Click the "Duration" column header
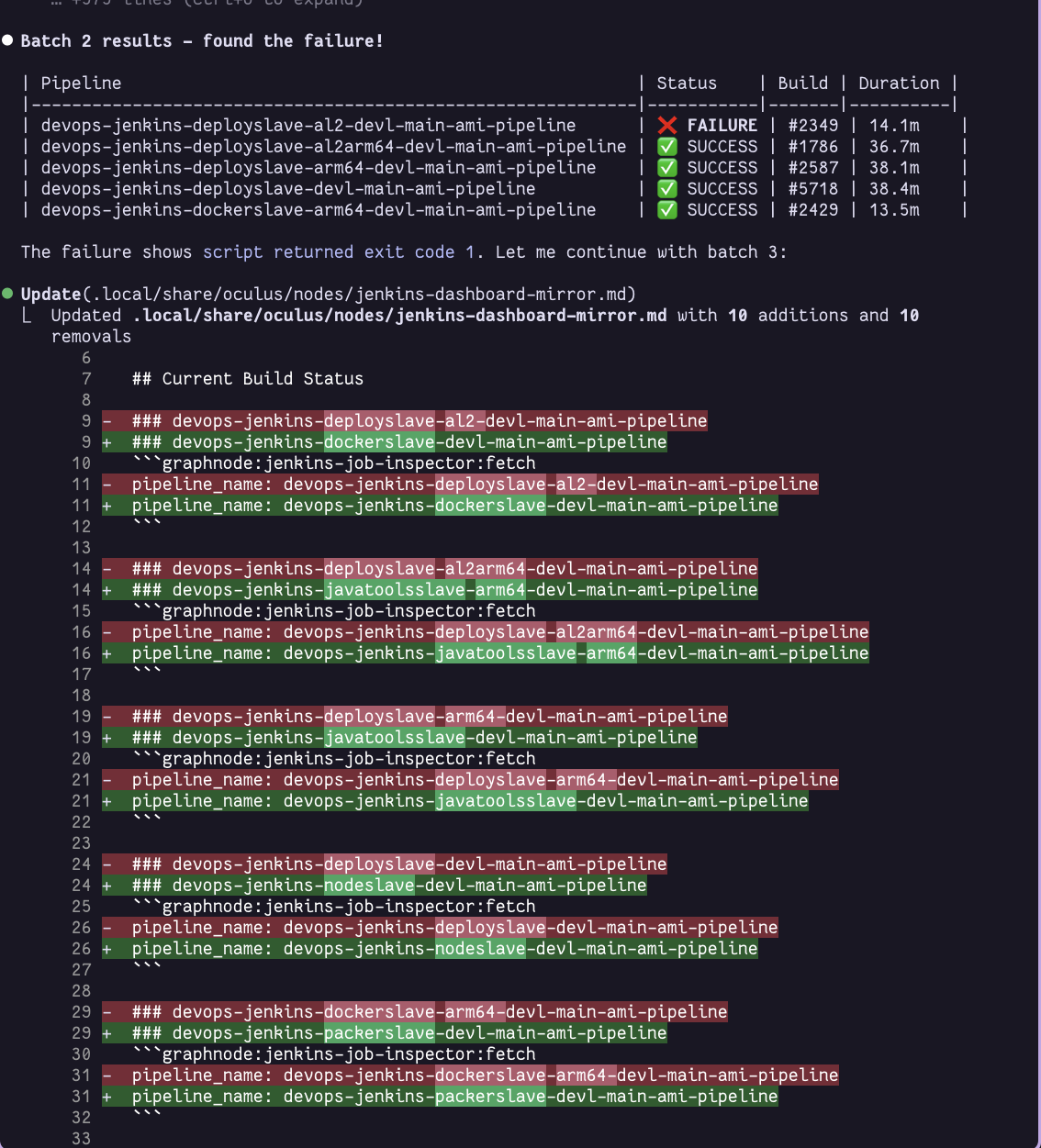Screen dimensions: 1041x1148 [899, 84]
